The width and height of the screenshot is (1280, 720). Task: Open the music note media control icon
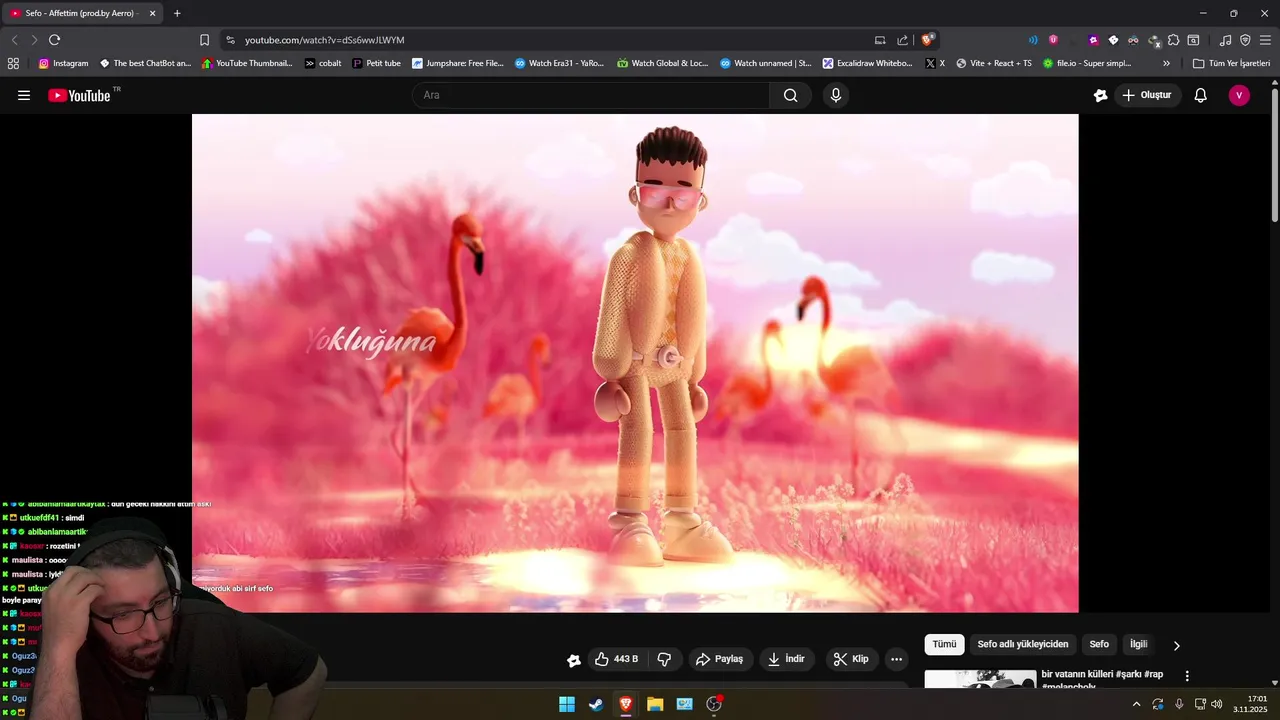point(1225,40)
